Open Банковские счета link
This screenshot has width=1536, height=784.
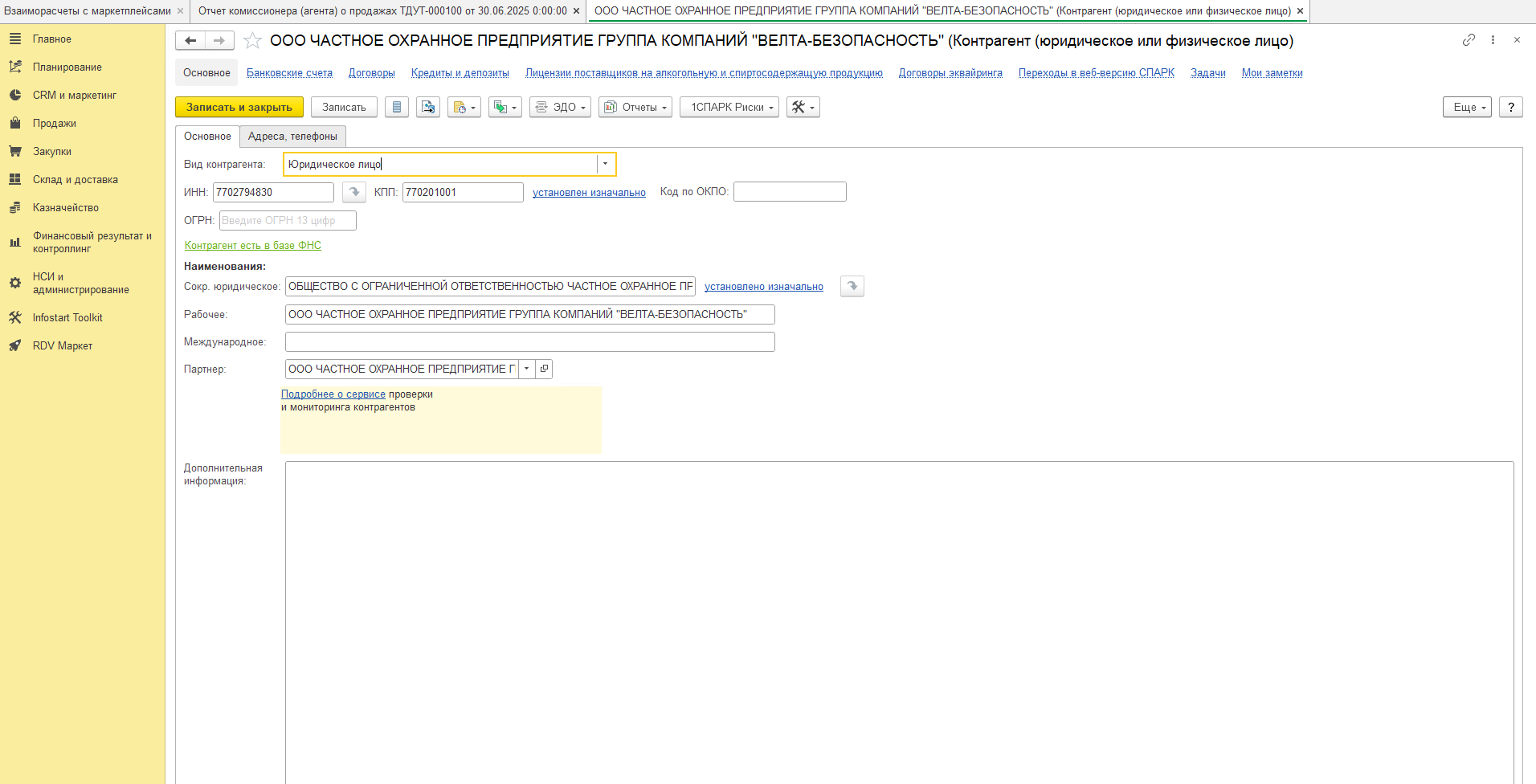coord(289,72)
